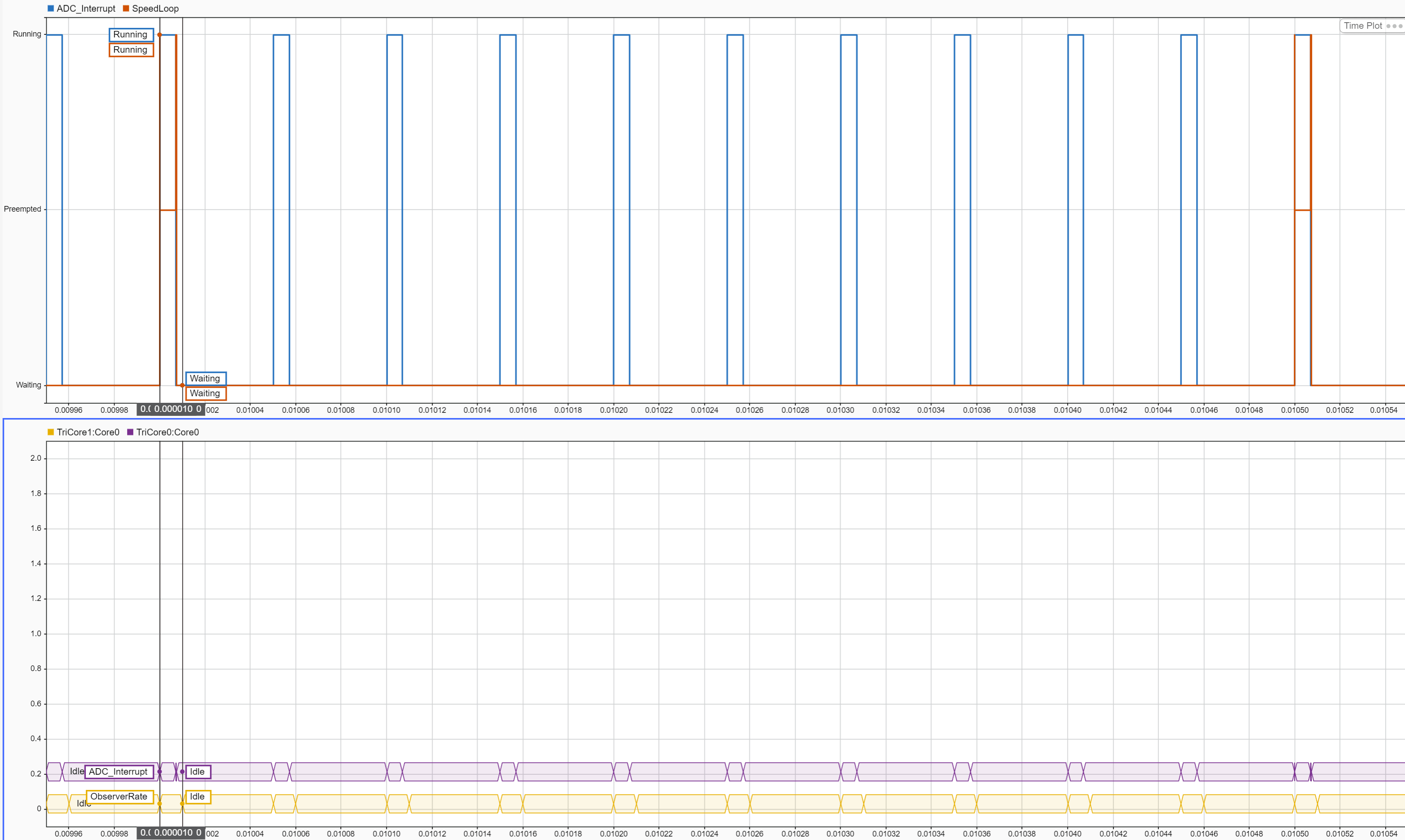This screenshot has height=840, width=1405.
Task: Click the purple TriCore0:Core0 legend swatch
Action: point(130,432)
